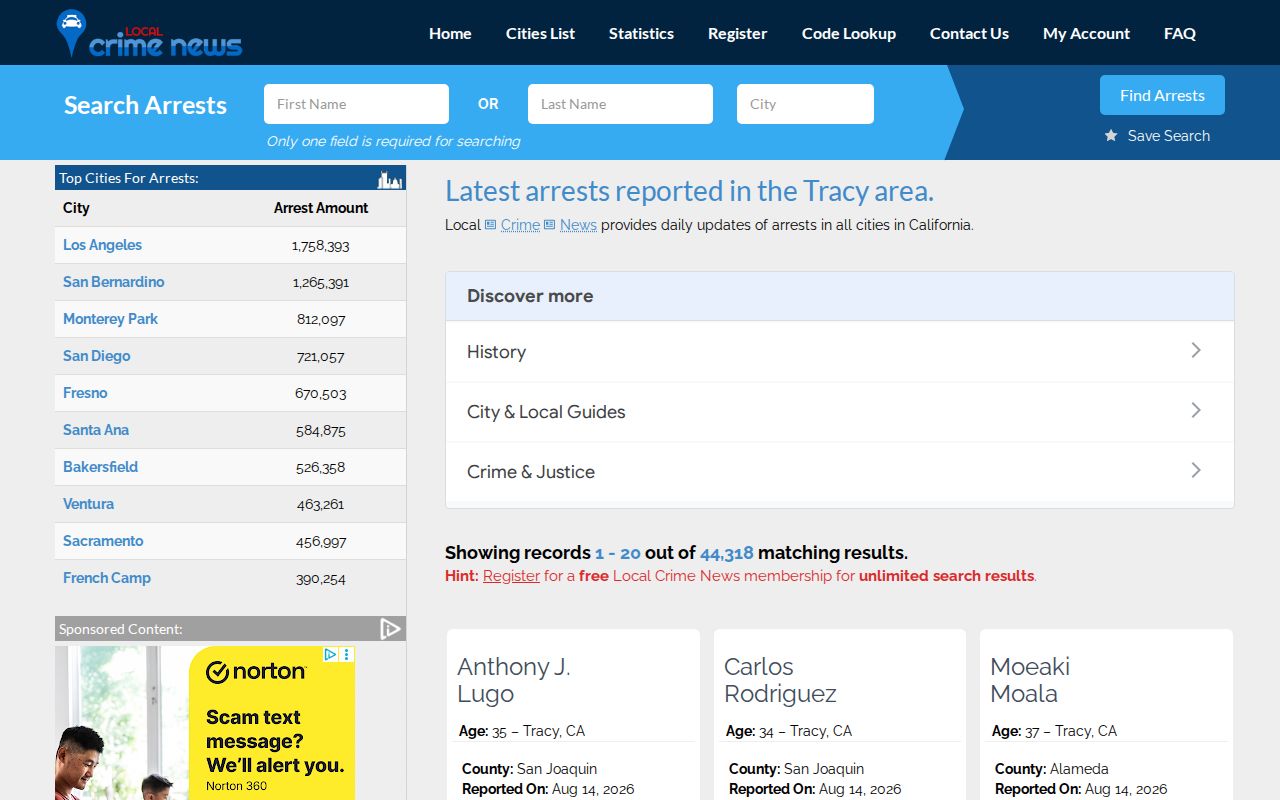Open the San Diego arrests link
The image size is (1280, 800).
96,356
